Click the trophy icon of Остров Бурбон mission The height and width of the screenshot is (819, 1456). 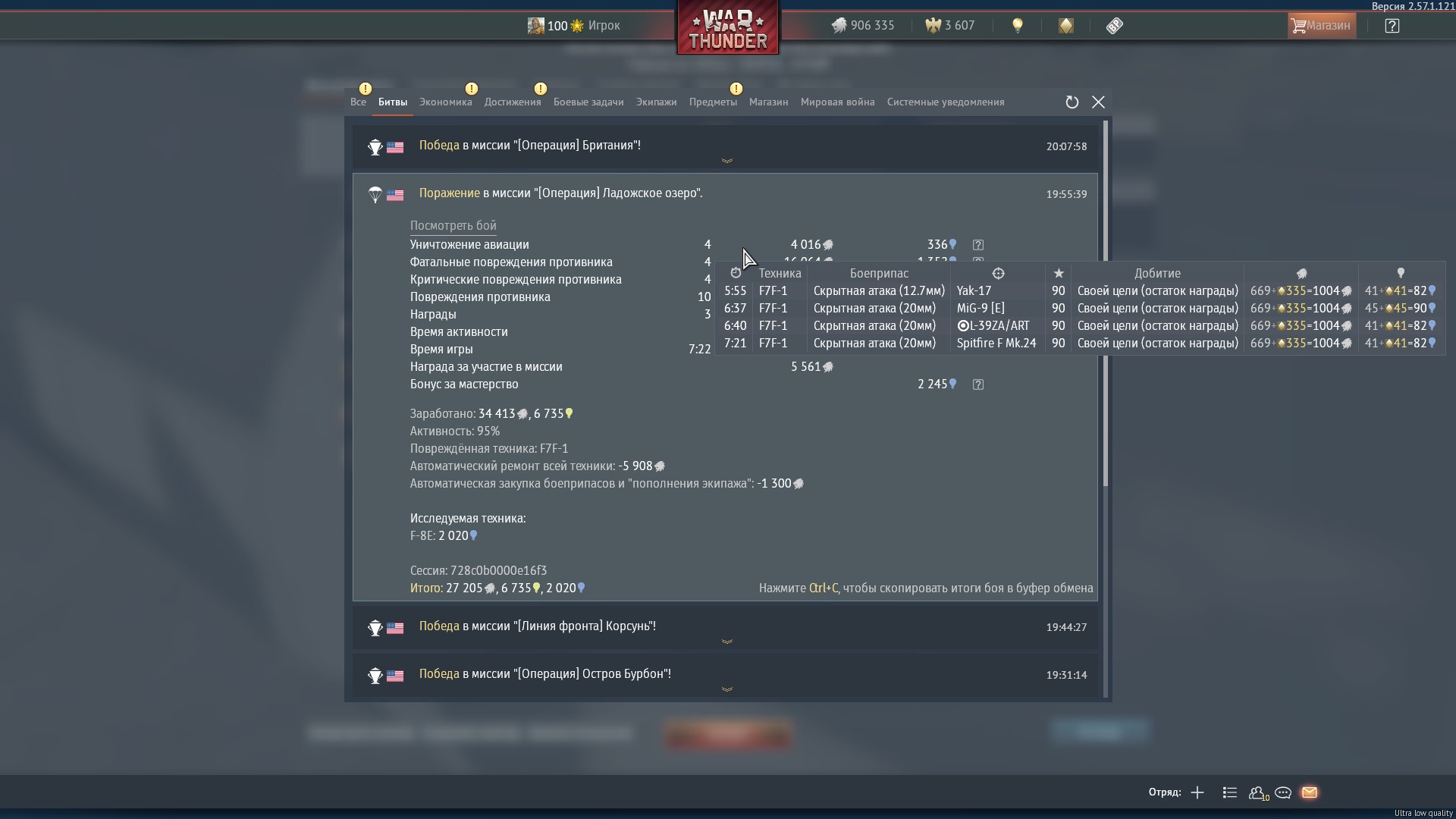(x=375, y=676)
